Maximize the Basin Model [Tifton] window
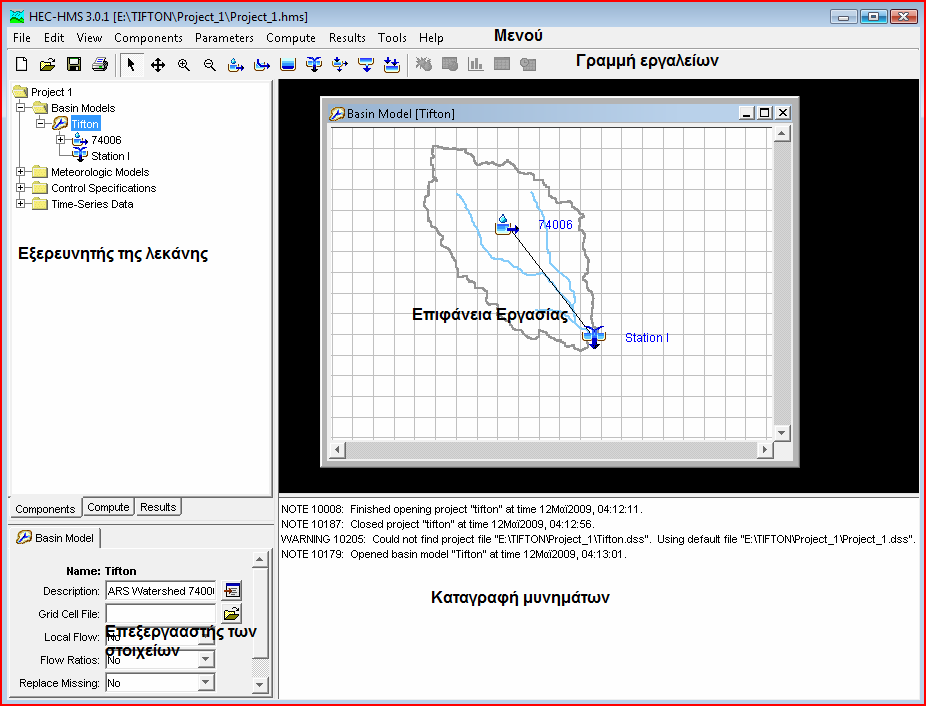926x706 pixels. coord(765,113)
